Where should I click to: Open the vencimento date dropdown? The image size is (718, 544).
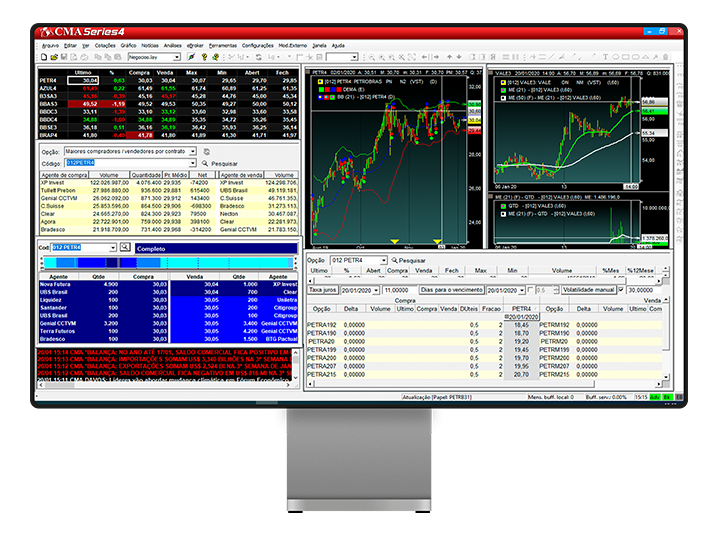click(522, 290)
